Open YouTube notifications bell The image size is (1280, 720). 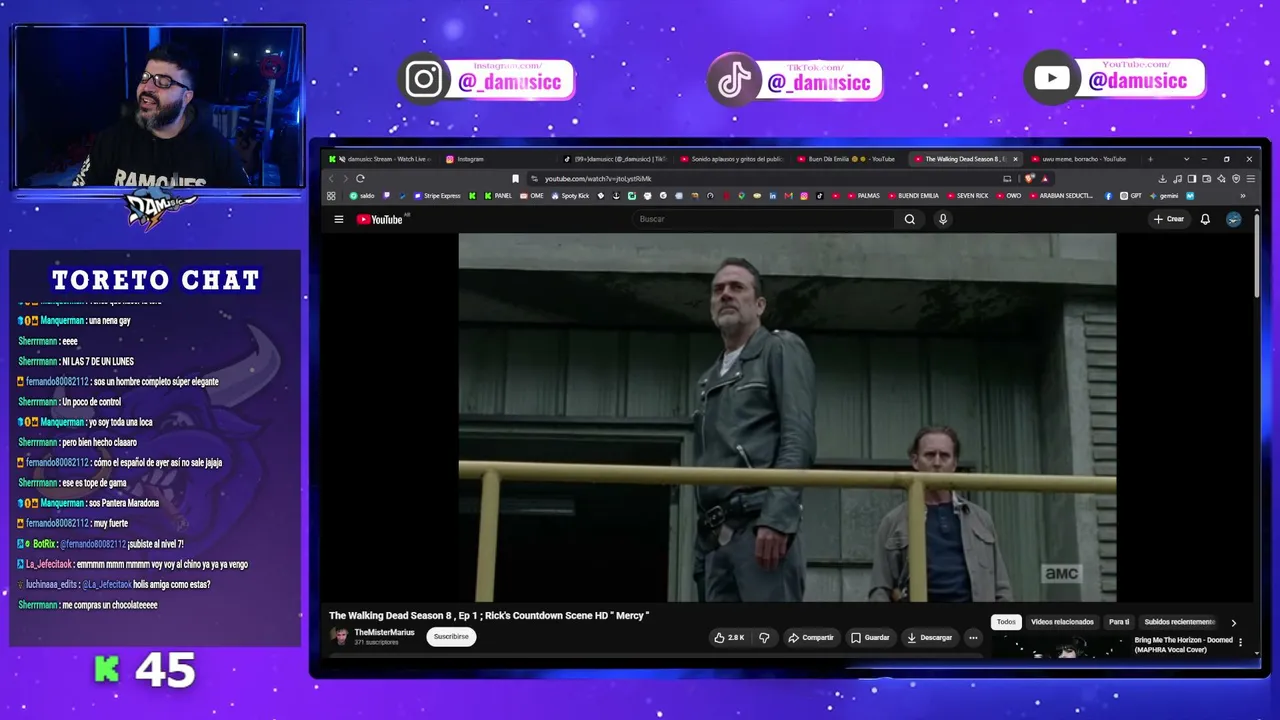pyautogui.click(x=1205, y=219)
